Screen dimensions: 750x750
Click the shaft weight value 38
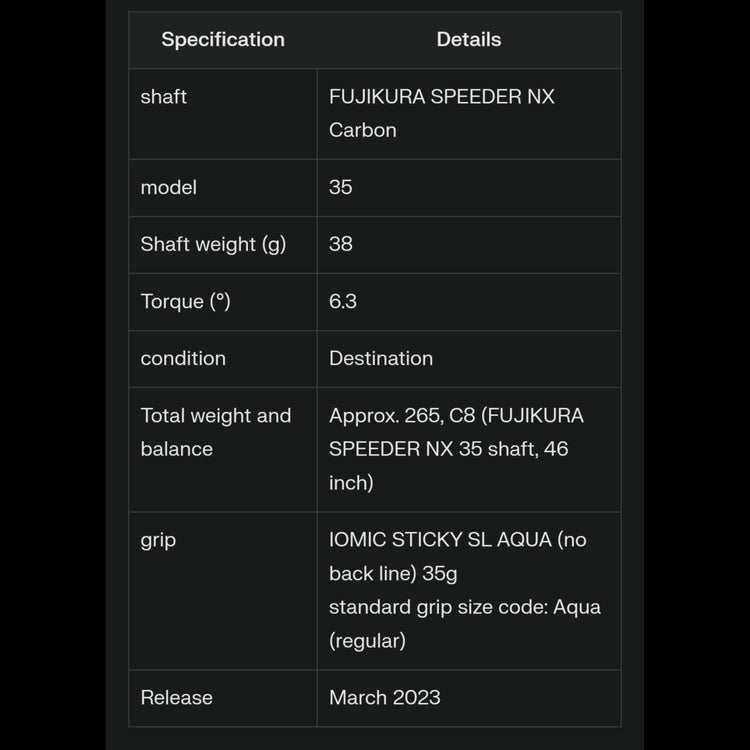tap(340, 244)
